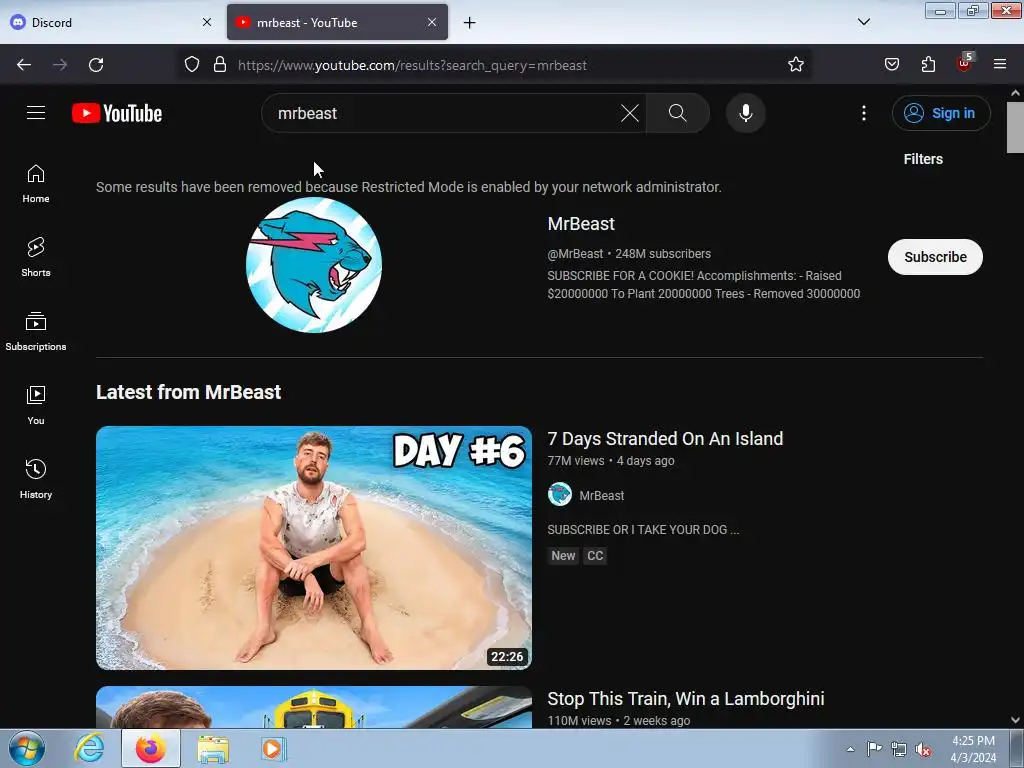Click scrollbar down arrow
Viewport: 1024px width, 768px height.
pyautogui.click(x=1015, y=720)
